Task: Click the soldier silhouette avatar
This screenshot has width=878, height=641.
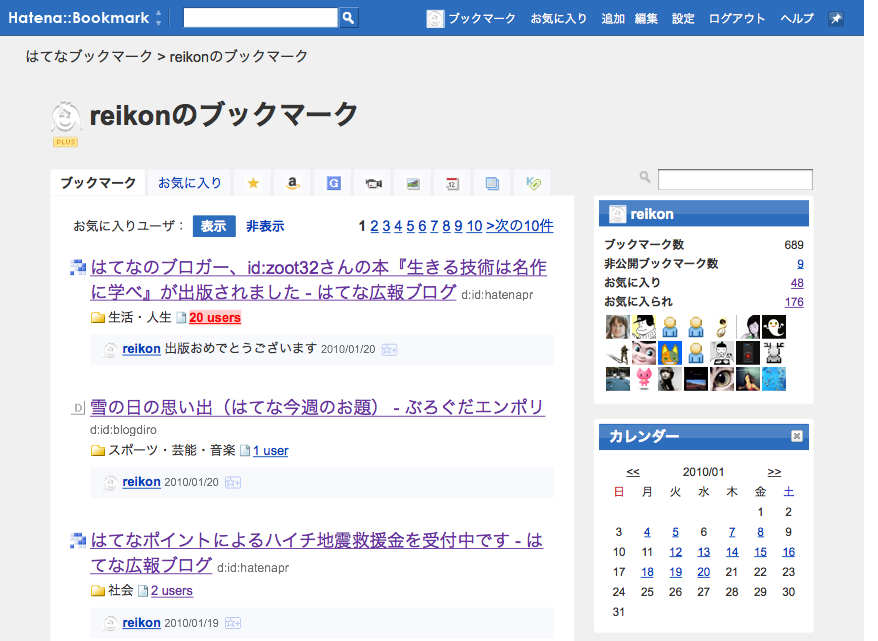Action: point(618,353)
